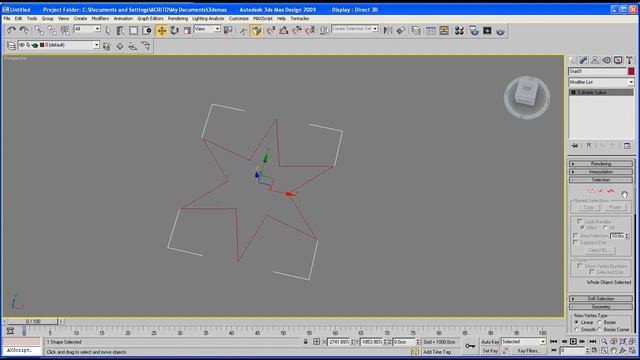This screenshot has width=640, height=360.
Task: Toggle the key mode key icon
Action: coord(470,346)
